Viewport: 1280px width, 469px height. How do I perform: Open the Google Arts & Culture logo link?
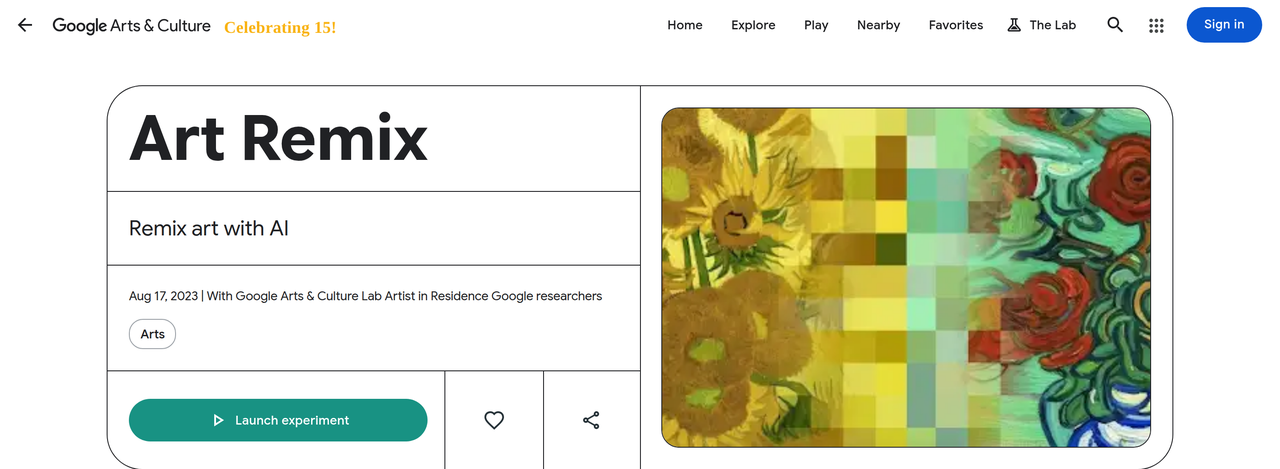[131, 26]
